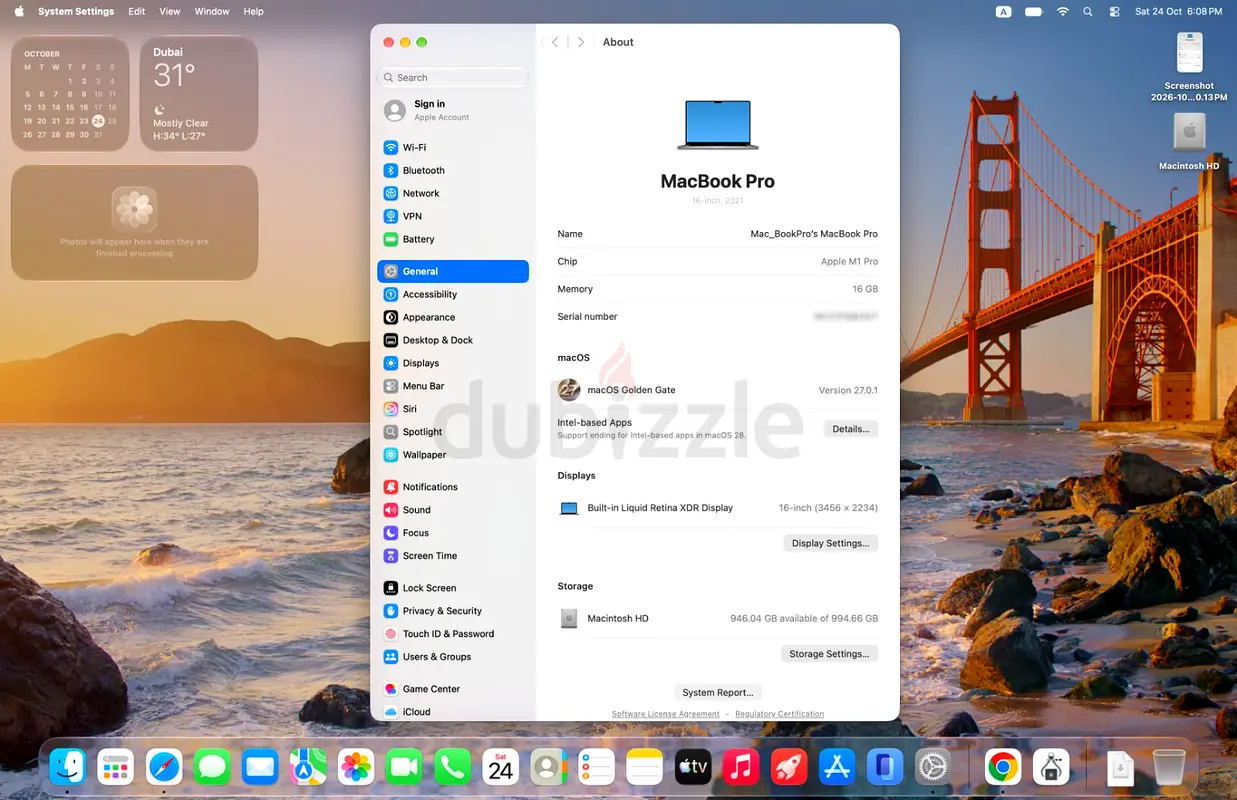The height and width of the screenshot is (800, 1237).
Task: Open the Music app in the Dock
Action: click(x=741, y=767)
